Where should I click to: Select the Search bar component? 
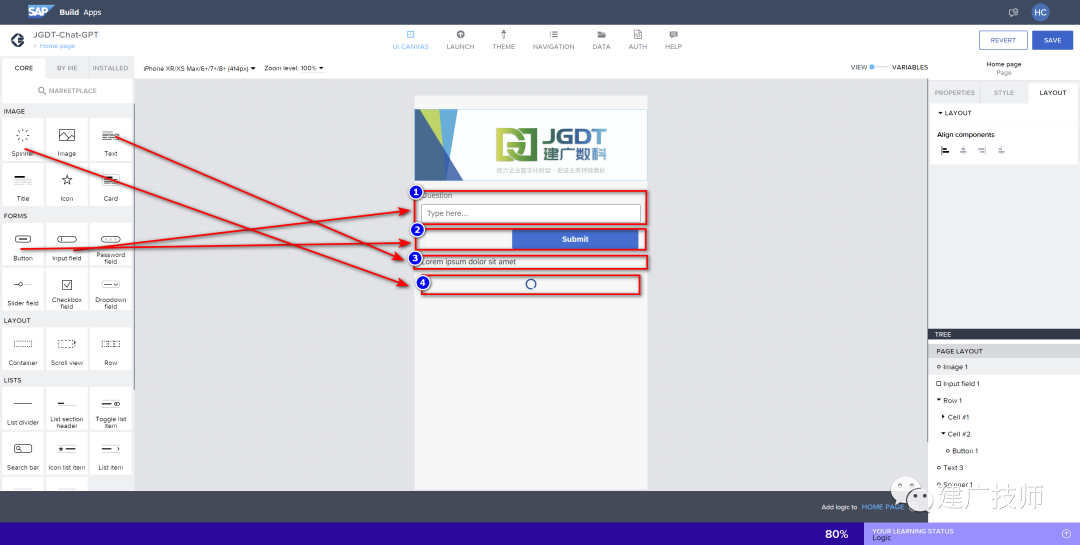(x=23, y=453)
